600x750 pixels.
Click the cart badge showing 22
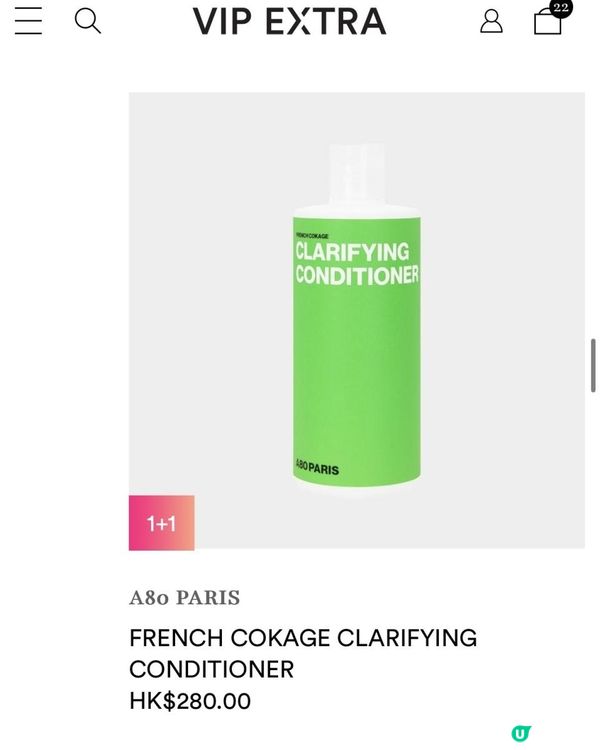[x=561, y=8]
